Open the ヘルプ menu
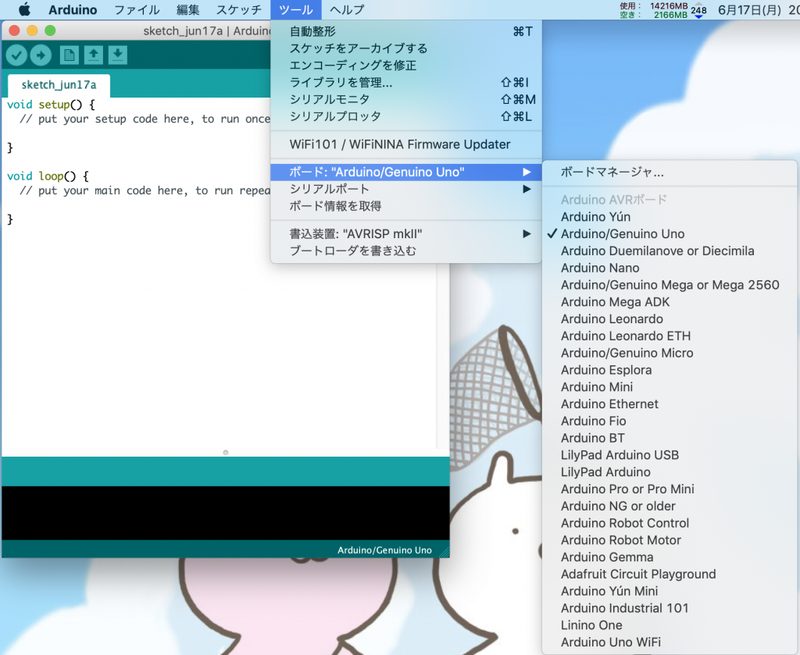Screen dimensions: 800x655 [347, 10]
